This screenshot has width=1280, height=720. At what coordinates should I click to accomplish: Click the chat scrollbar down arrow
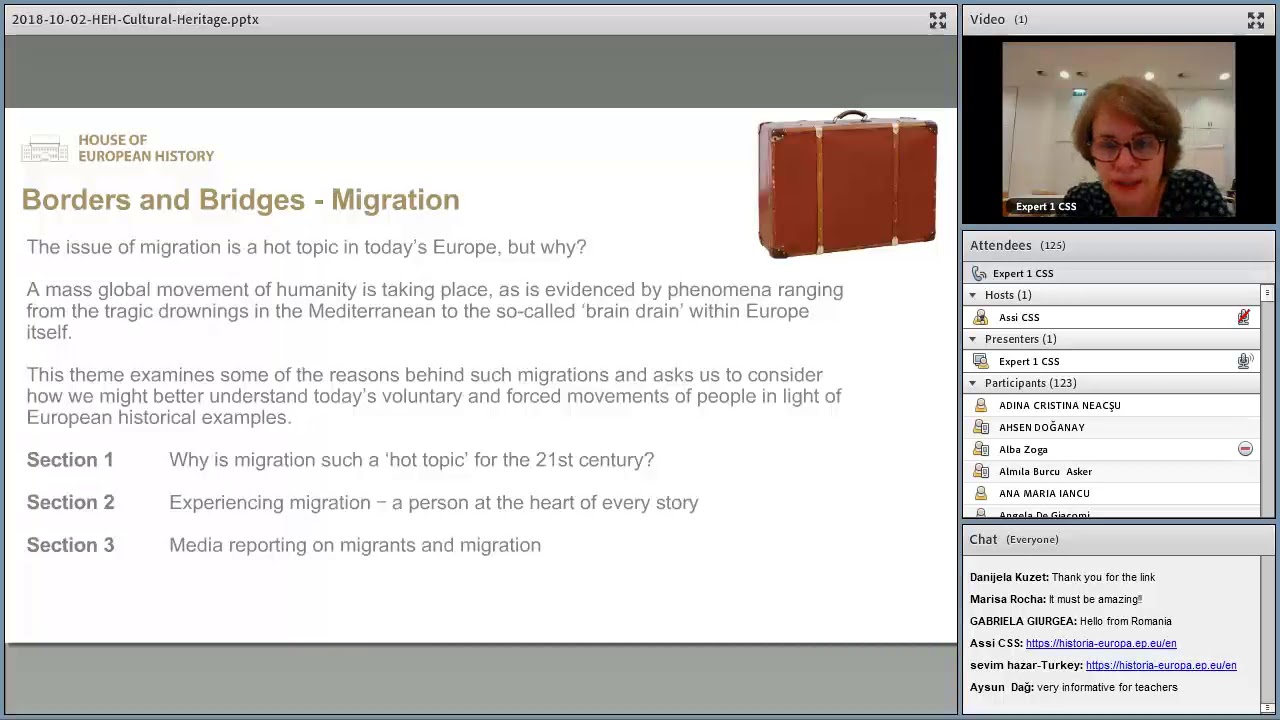pos(1267,707)
